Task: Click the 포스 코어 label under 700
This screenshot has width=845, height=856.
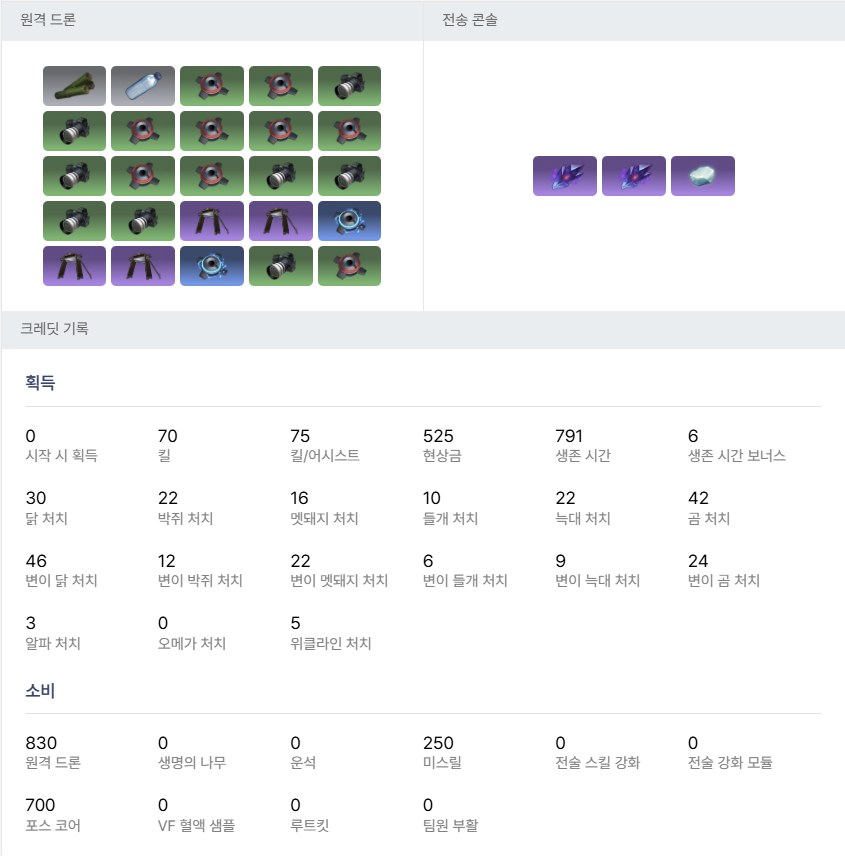Action: click(x=53, y=825)
